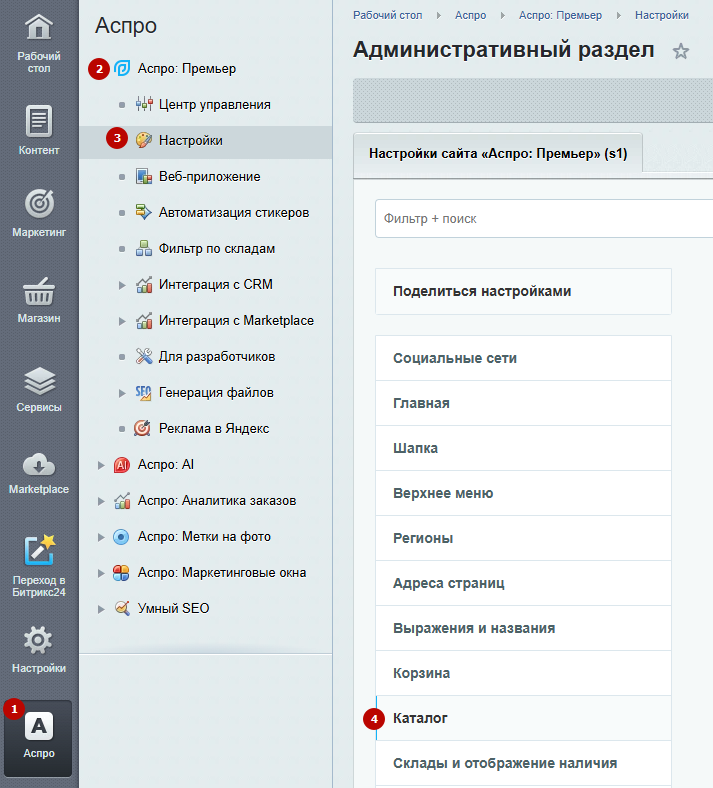Click the Аспро: Метки на фото icon
The image size is (713, 788).
point(121,537)
